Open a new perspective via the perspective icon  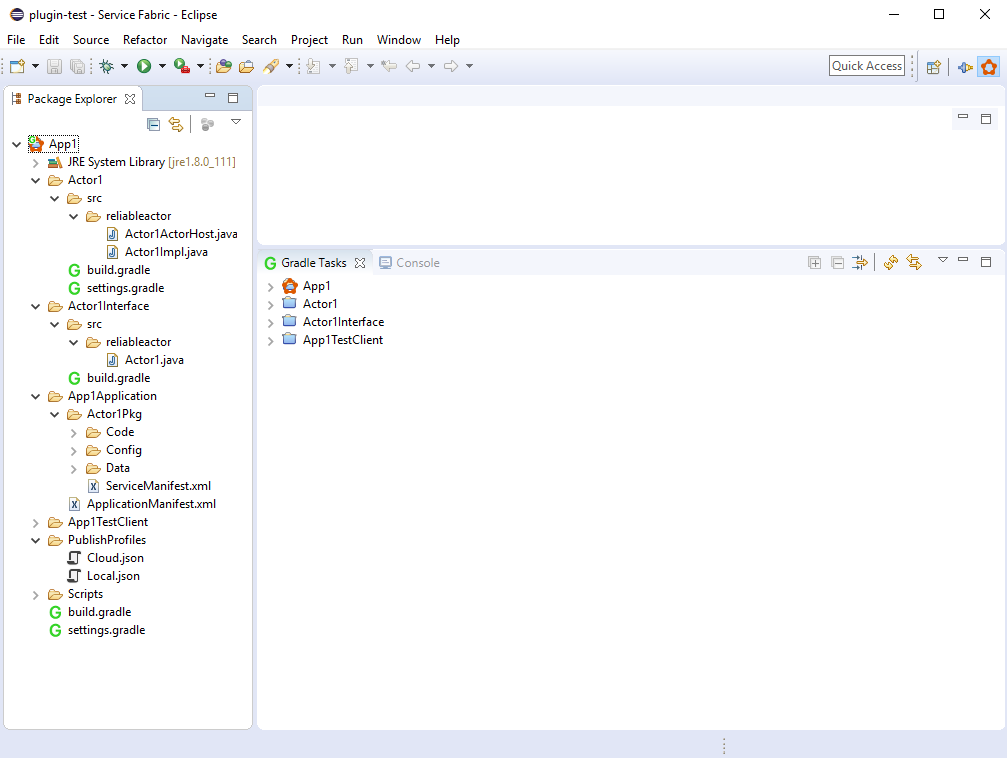coord(933,66)
